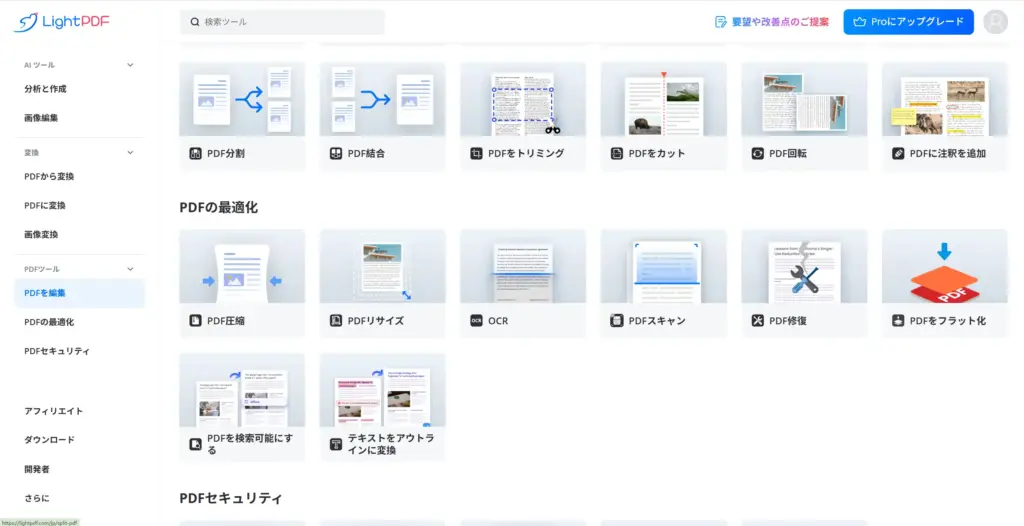The width and height of the screenshot is (1024, 526).
Task: Click the PDF分割 tool icon
Action: coord(196,154)
